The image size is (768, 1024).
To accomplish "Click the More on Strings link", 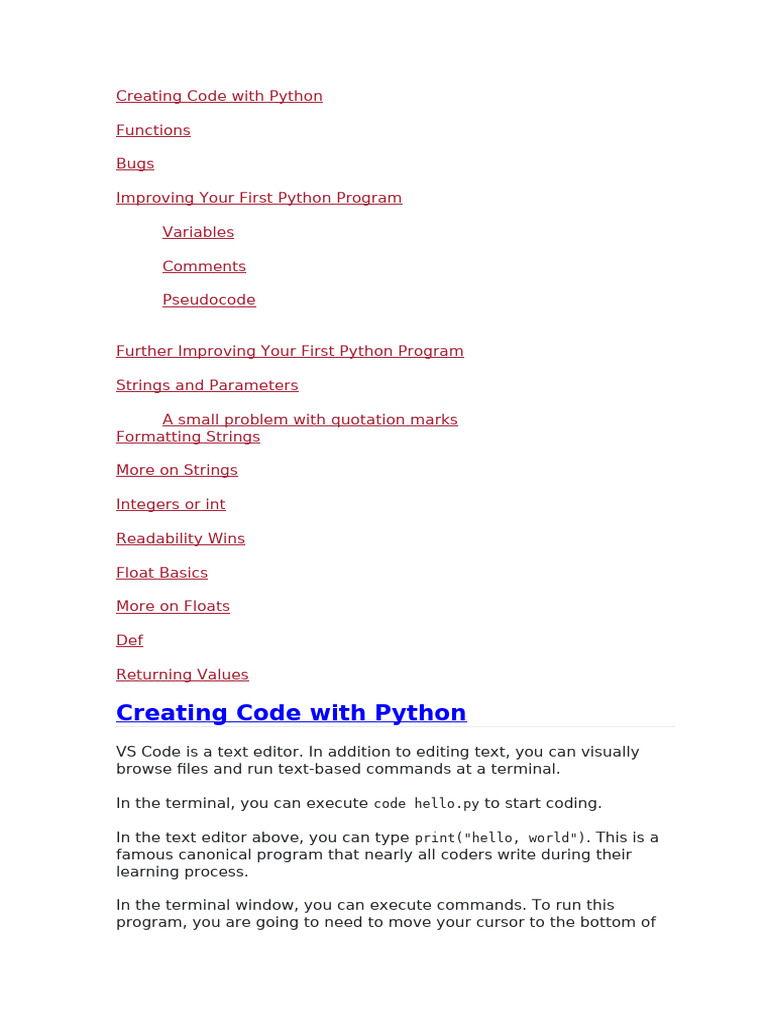I will [177, 470].
